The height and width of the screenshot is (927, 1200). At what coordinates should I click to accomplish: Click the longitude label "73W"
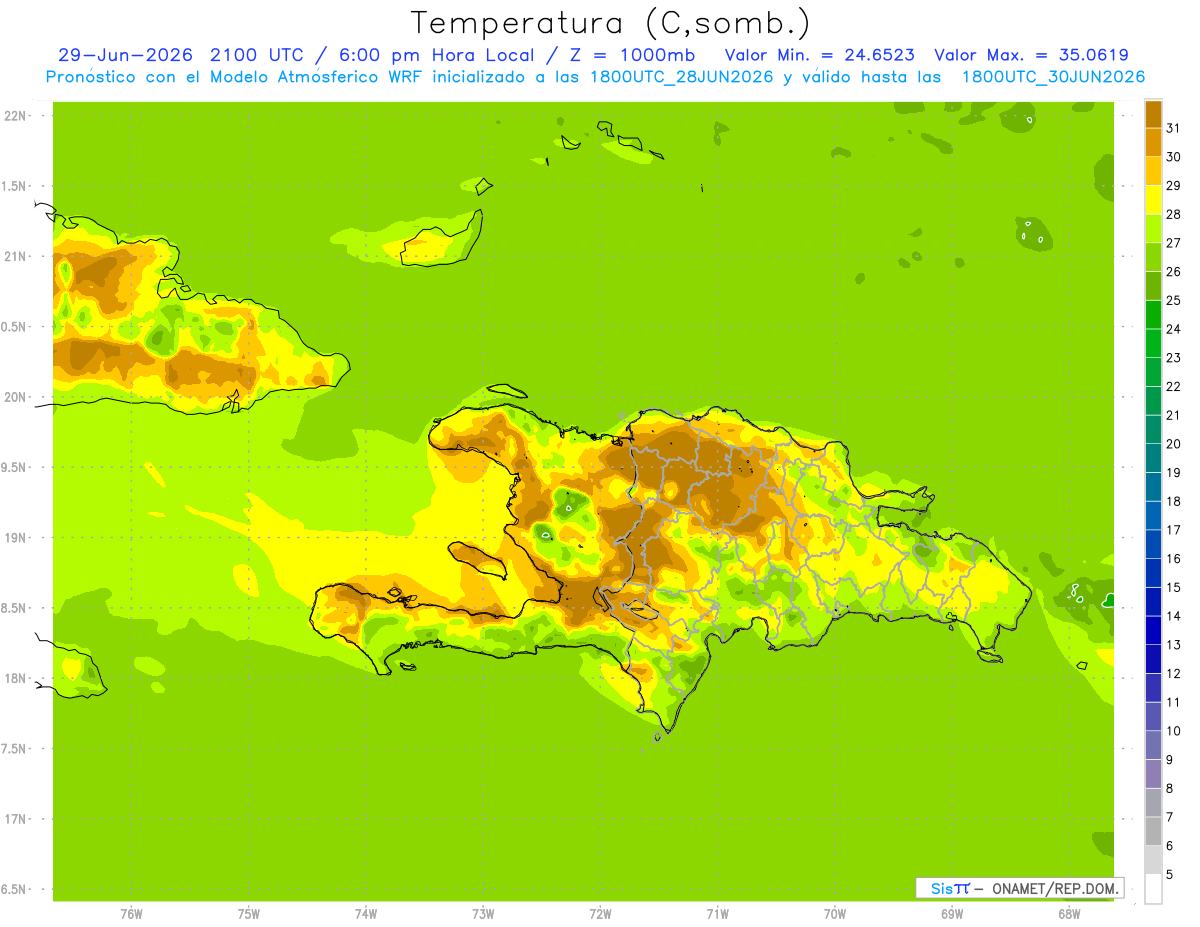(483, 914)
